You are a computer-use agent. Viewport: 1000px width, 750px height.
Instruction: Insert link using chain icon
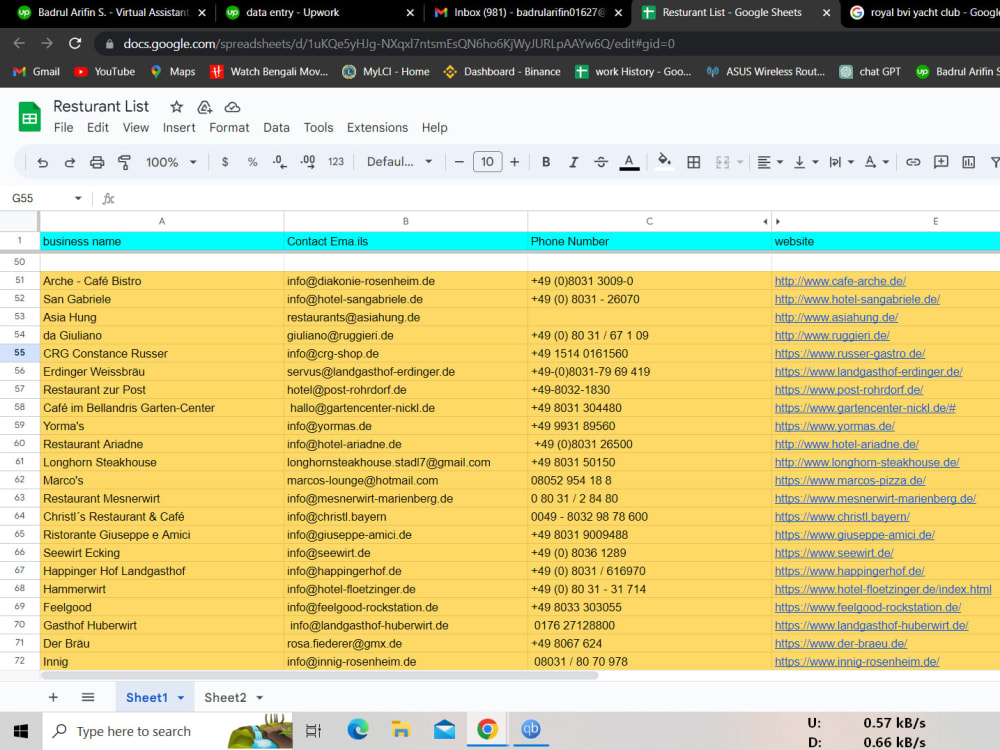click(913, 162)
